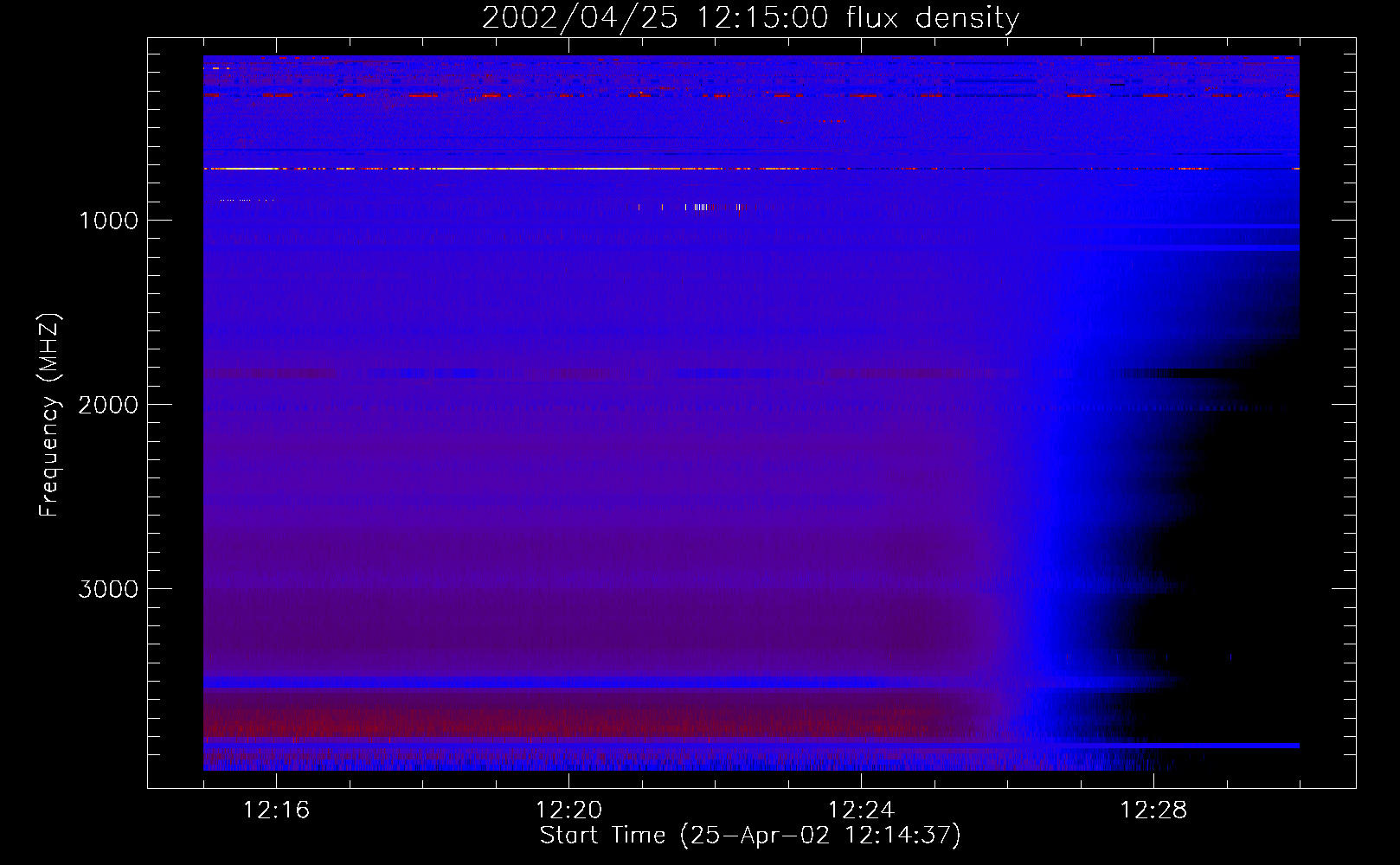Click the 2000 frequency tick label
The width and height of the screenshot is (1400, 865).
coord(108,405)
